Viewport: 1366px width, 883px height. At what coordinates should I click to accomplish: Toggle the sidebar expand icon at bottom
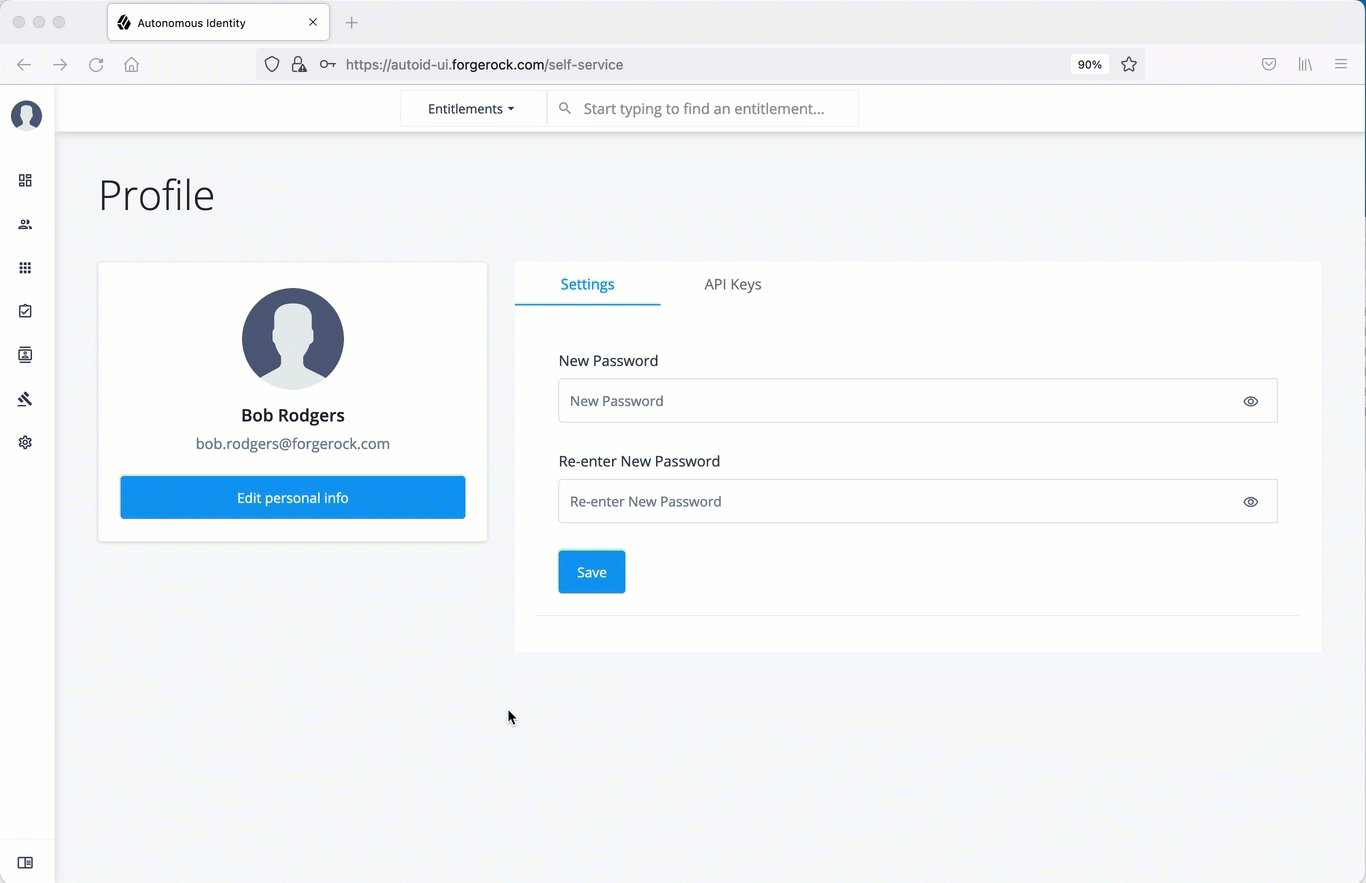click(x=25, y=862)
